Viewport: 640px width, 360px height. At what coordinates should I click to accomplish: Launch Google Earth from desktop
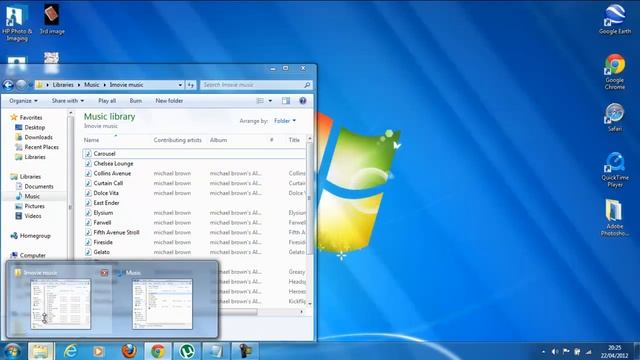coord(615,19)
